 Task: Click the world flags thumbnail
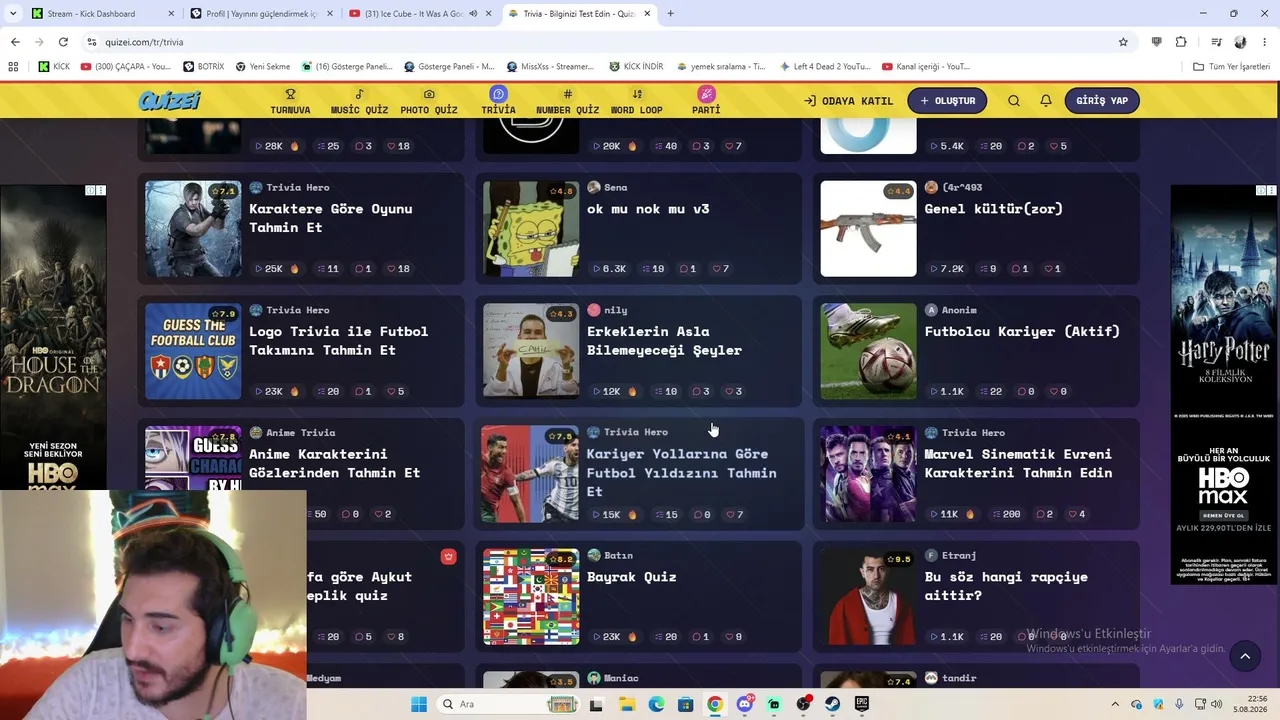[531, 597]
